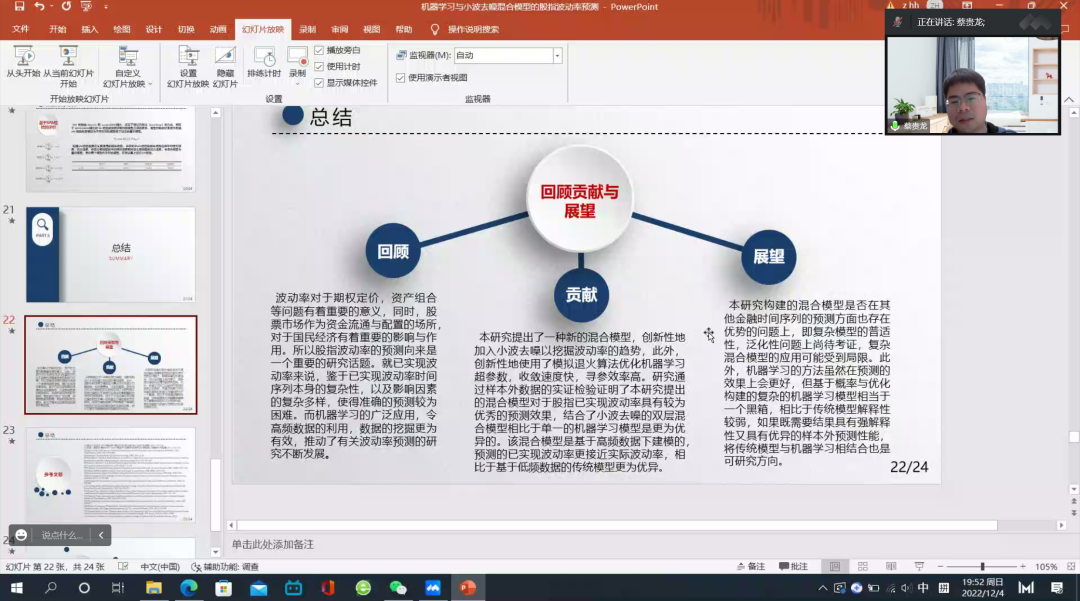This screenshot has width=1080, height=601.
Task: Click zoom in plus button
Action: tap(1023, 567)
